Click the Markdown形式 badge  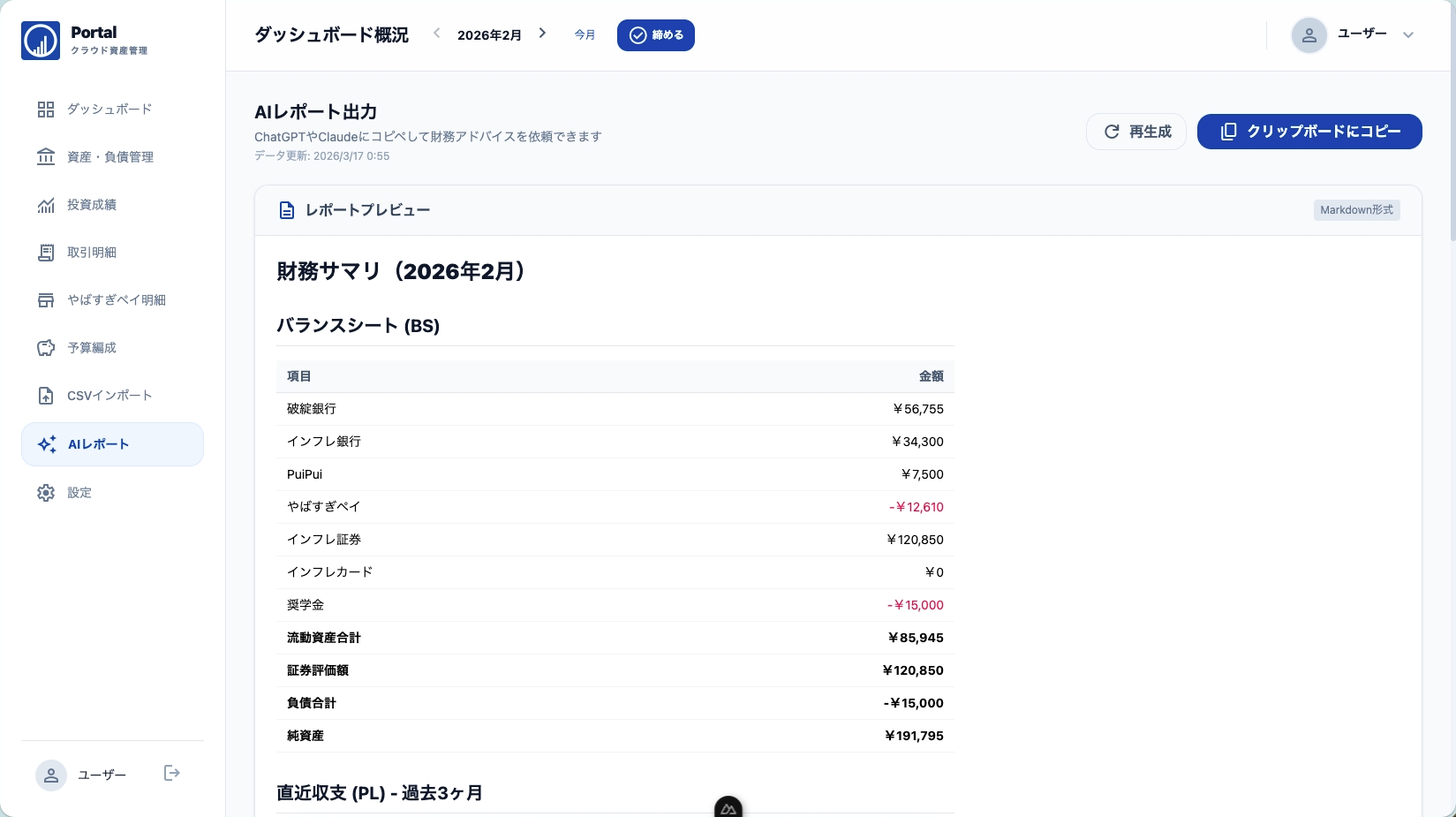(x=1356, y=210)
